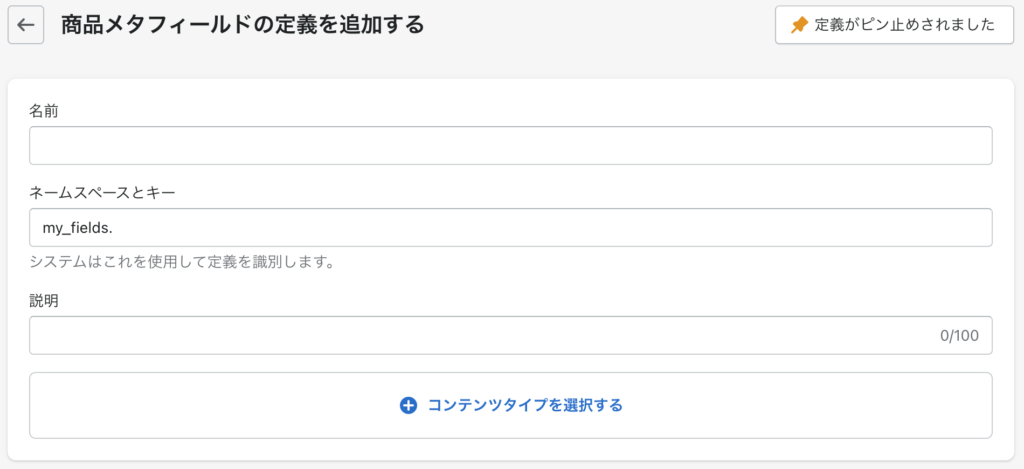Click the ネームスペースとキー label
Screen dimensions: 1024x469
click(103, 193)
